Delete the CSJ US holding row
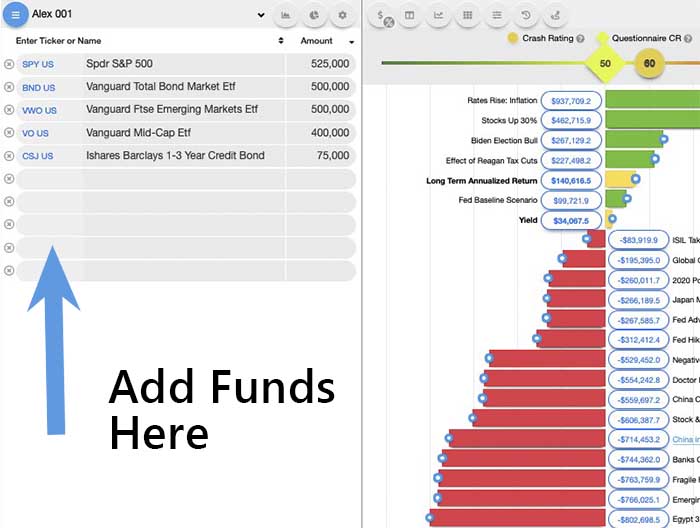 pyautogui.click(x=9, y=156)
